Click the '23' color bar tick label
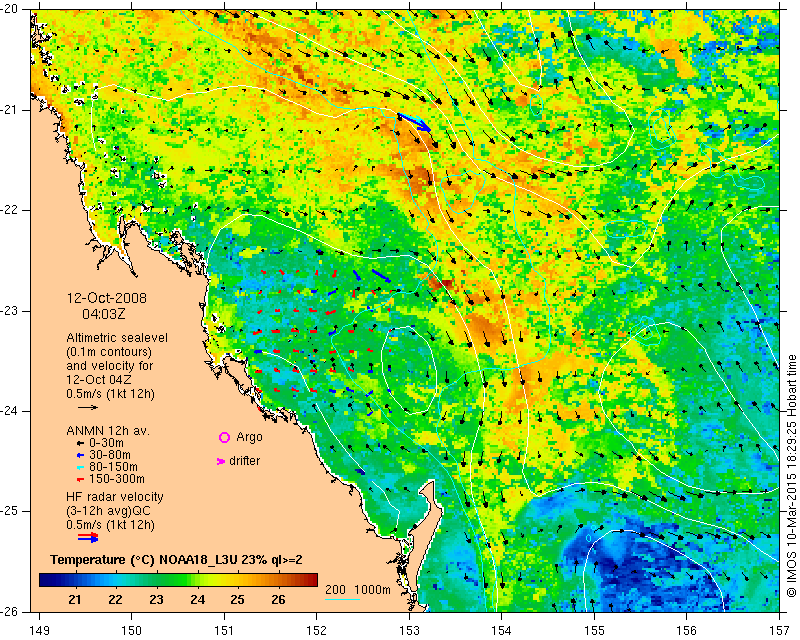The image size is (800, 640). coord(156,599)
